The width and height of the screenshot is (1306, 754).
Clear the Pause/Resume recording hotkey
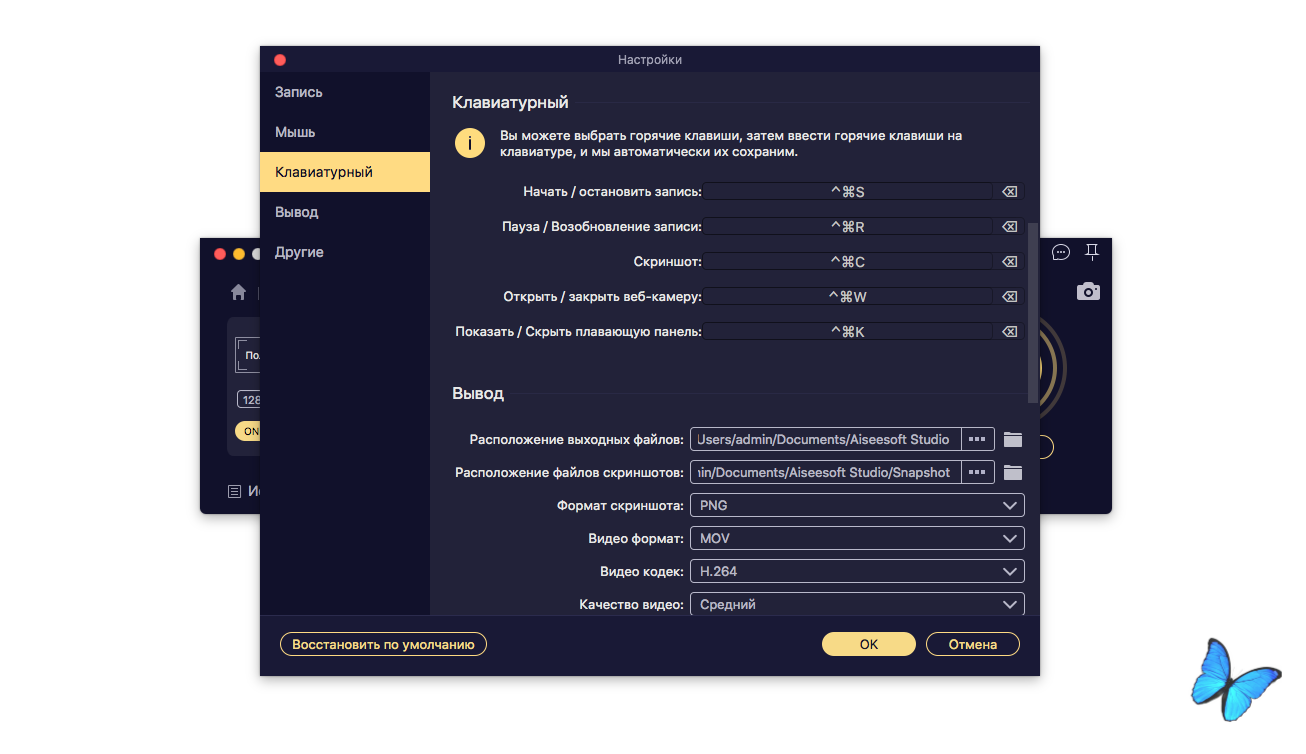[1009, 227]
